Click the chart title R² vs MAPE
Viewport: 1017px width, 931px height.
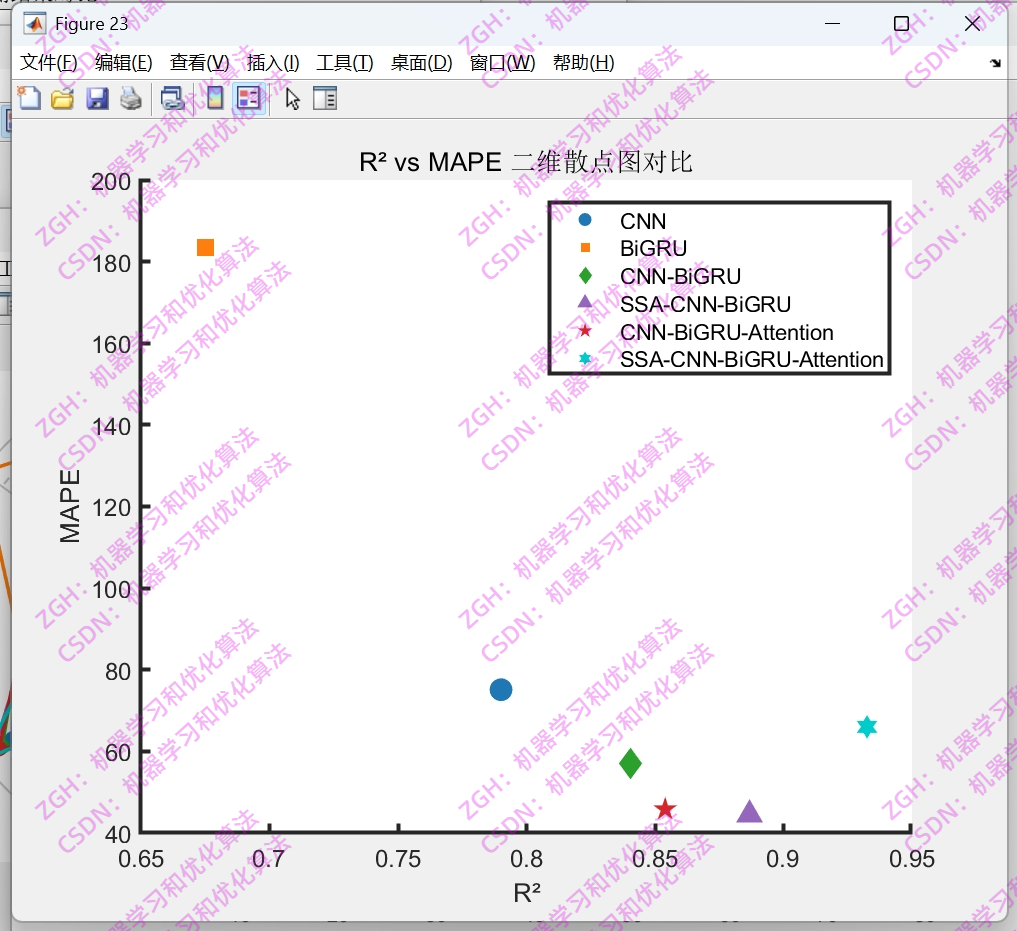[x=526, y=162]
